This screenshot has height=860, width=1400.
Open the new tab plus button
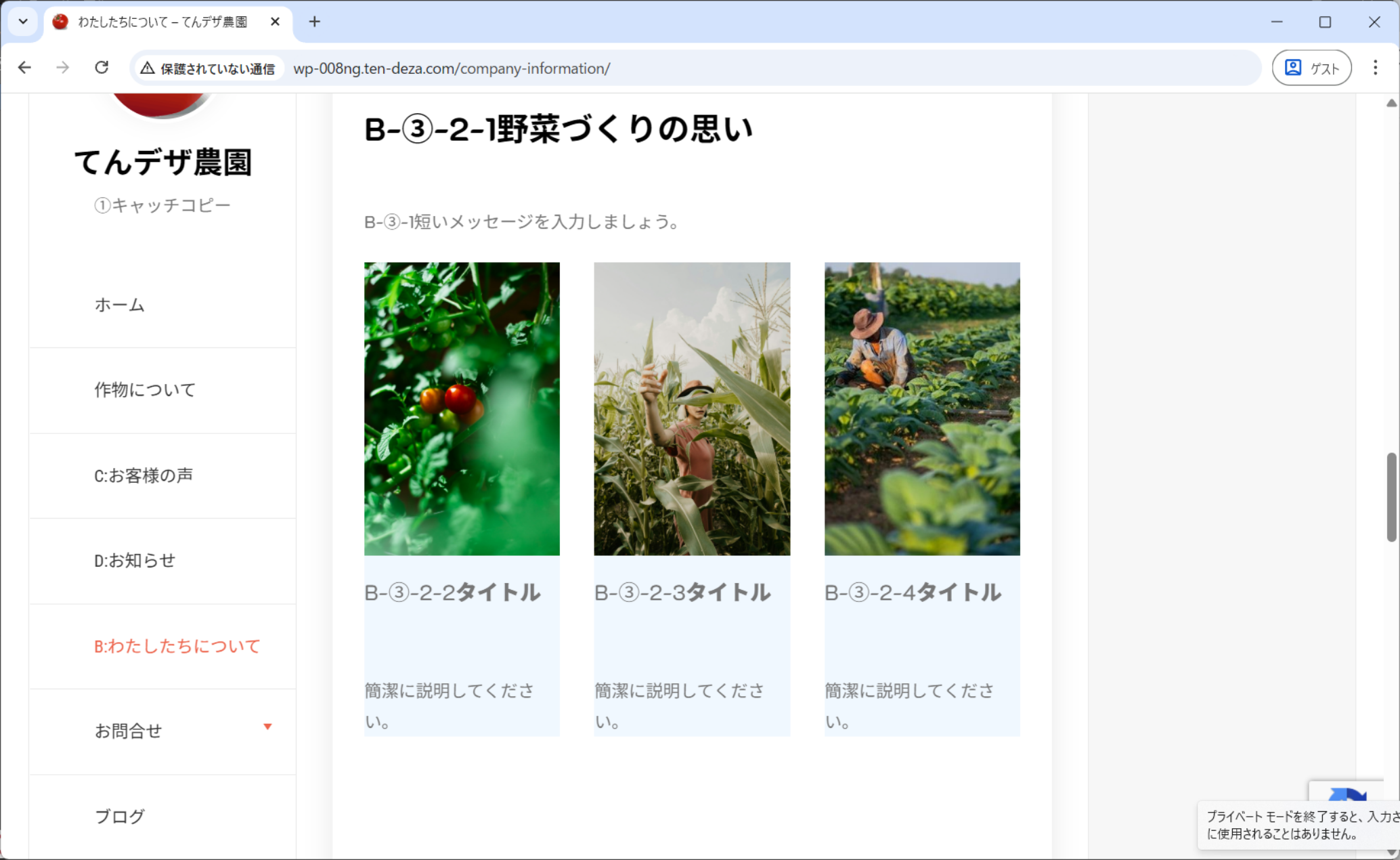click(x=314, y=22)
